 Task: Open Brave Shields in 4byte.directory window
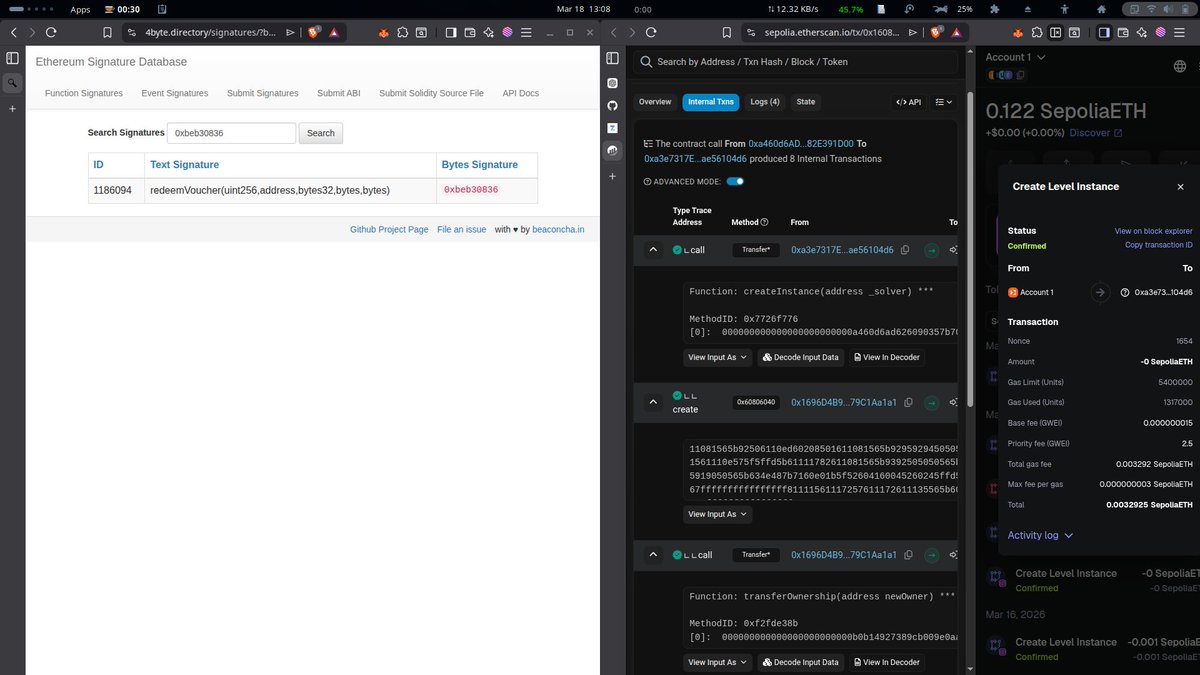click(x=313, y=32)
